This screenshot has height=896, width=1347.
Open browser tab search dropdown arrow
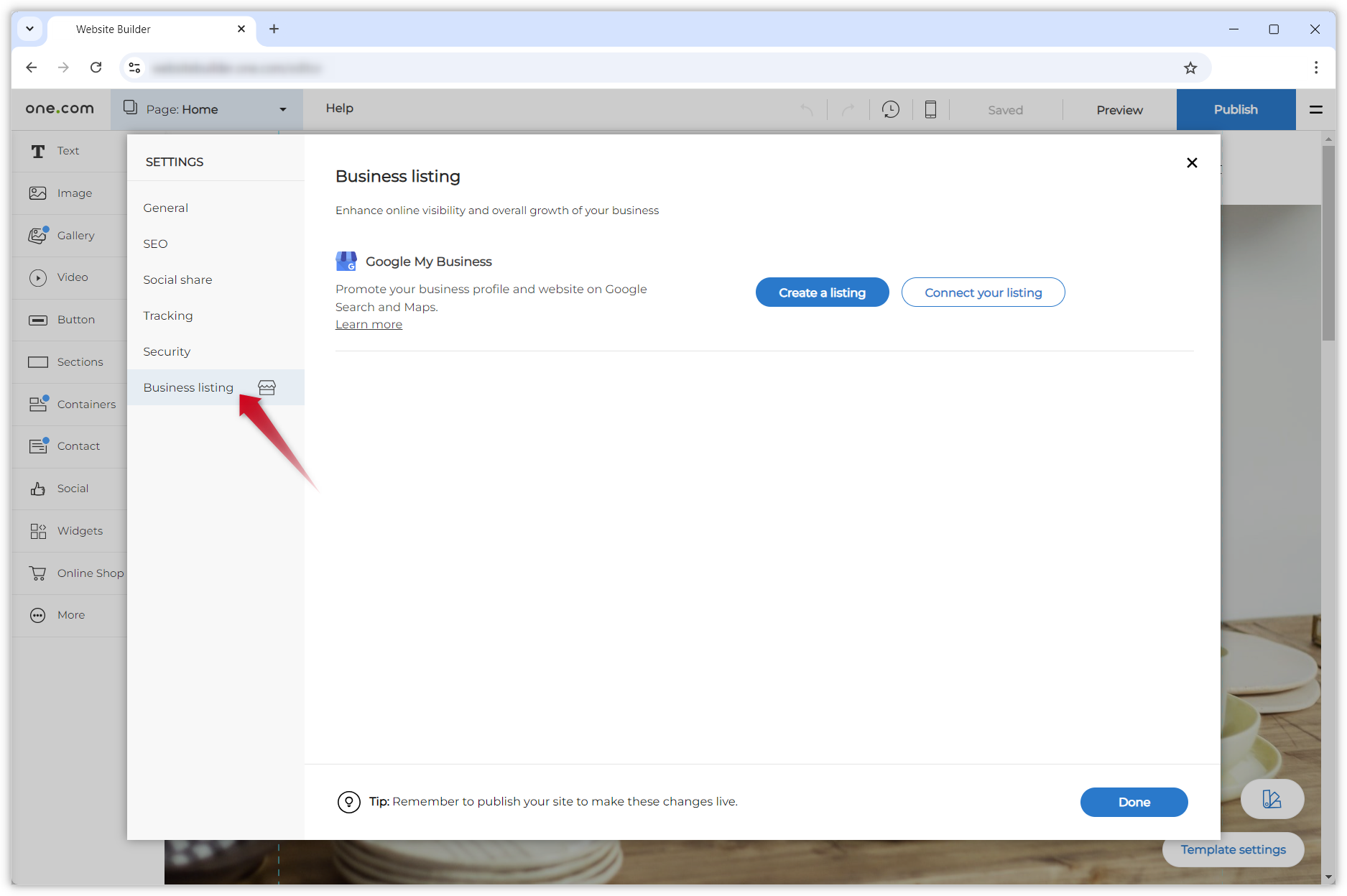pos(29,29)
